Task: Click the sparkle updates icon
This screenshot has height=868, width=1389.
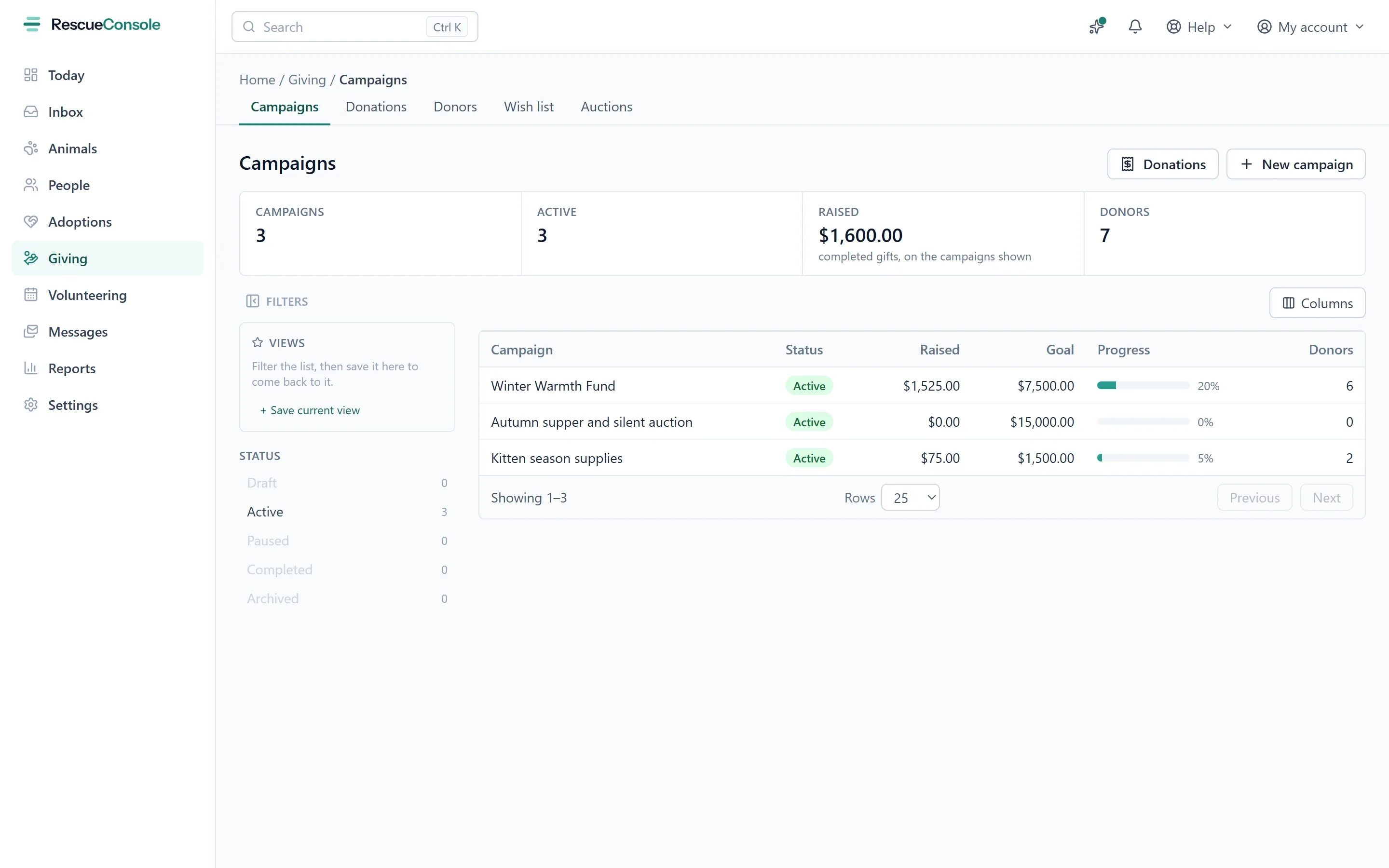Action: 1097,27
